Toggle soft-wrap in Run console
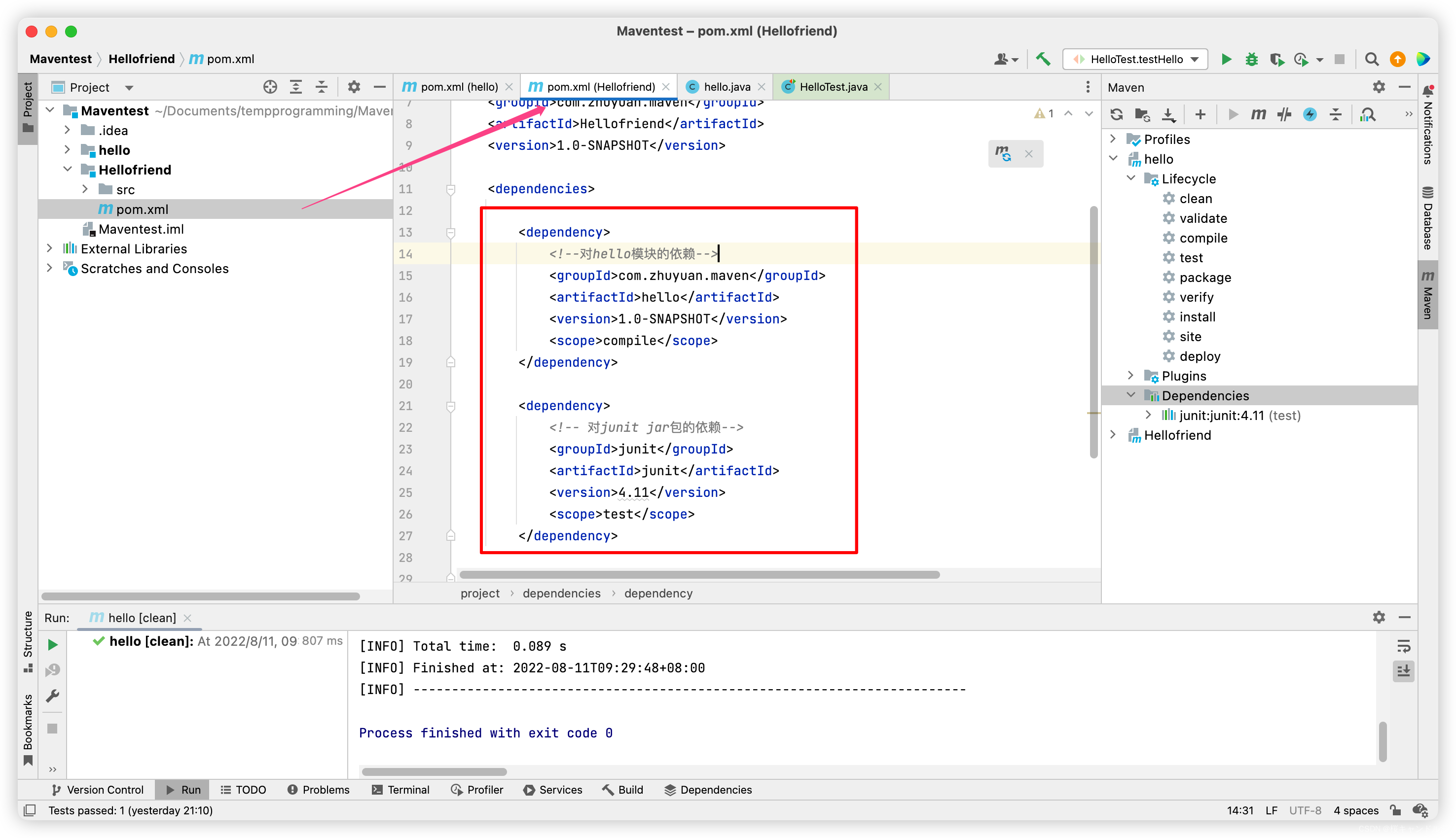This screenshot has height=838, width=1456. 1403,646
